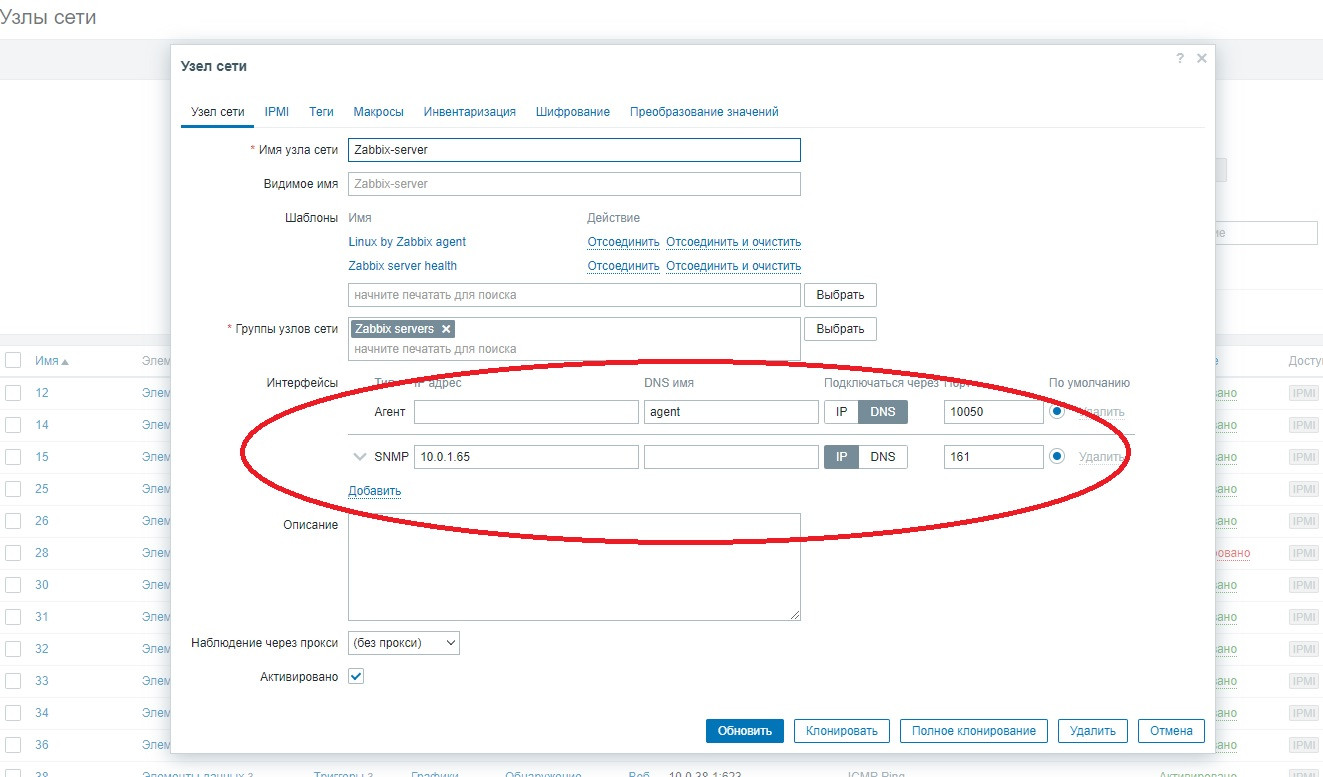Select the Узел сети tab
This screenshot has width=1323, height=777.
(218, 112)
